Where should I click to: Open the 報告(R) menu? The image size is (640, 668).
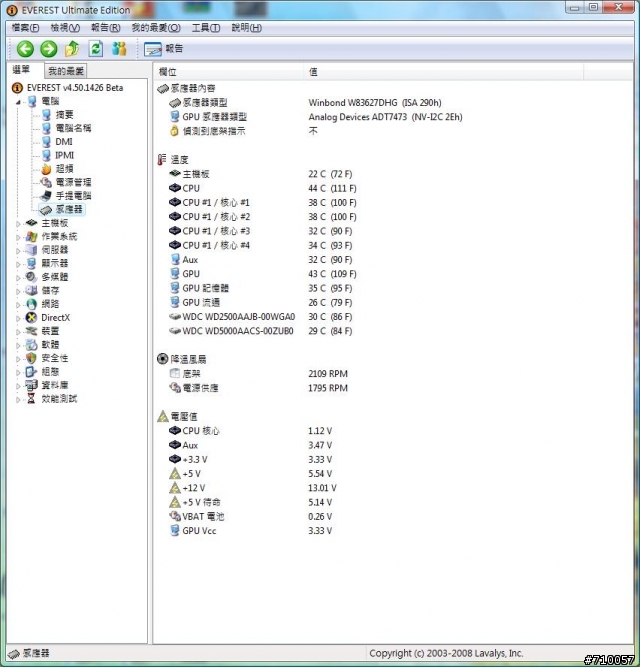[x=106, y=28]
